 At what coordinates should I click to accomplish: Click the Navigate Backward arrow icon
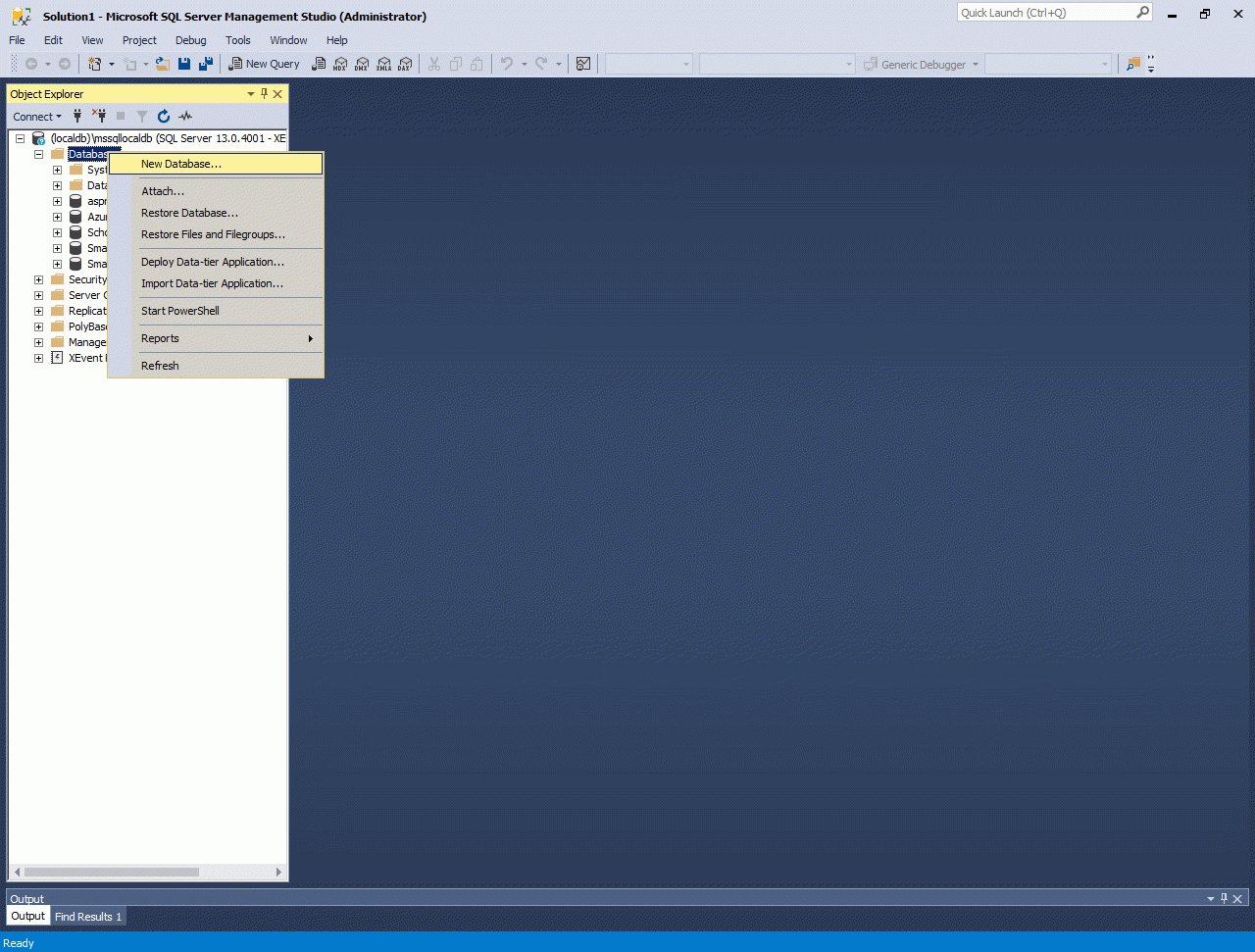(x=31, y=64)
